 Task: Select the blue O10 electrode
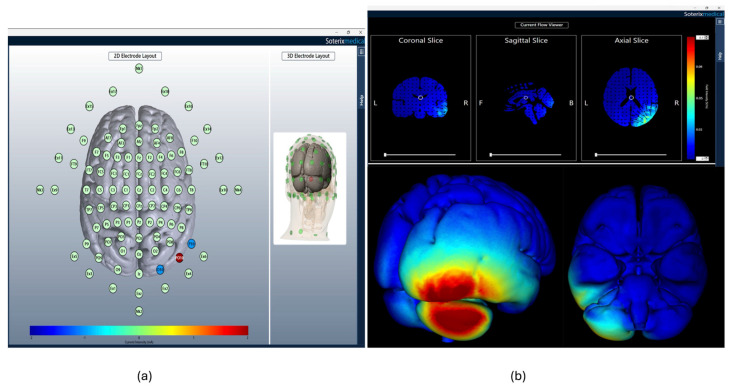160,269
